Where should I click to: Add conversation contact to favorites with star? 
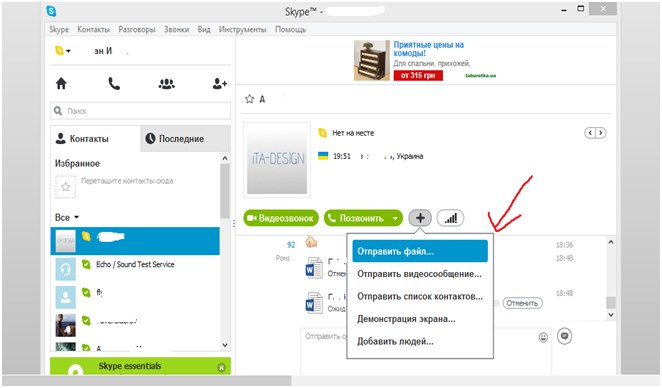[x=250, y=99]
